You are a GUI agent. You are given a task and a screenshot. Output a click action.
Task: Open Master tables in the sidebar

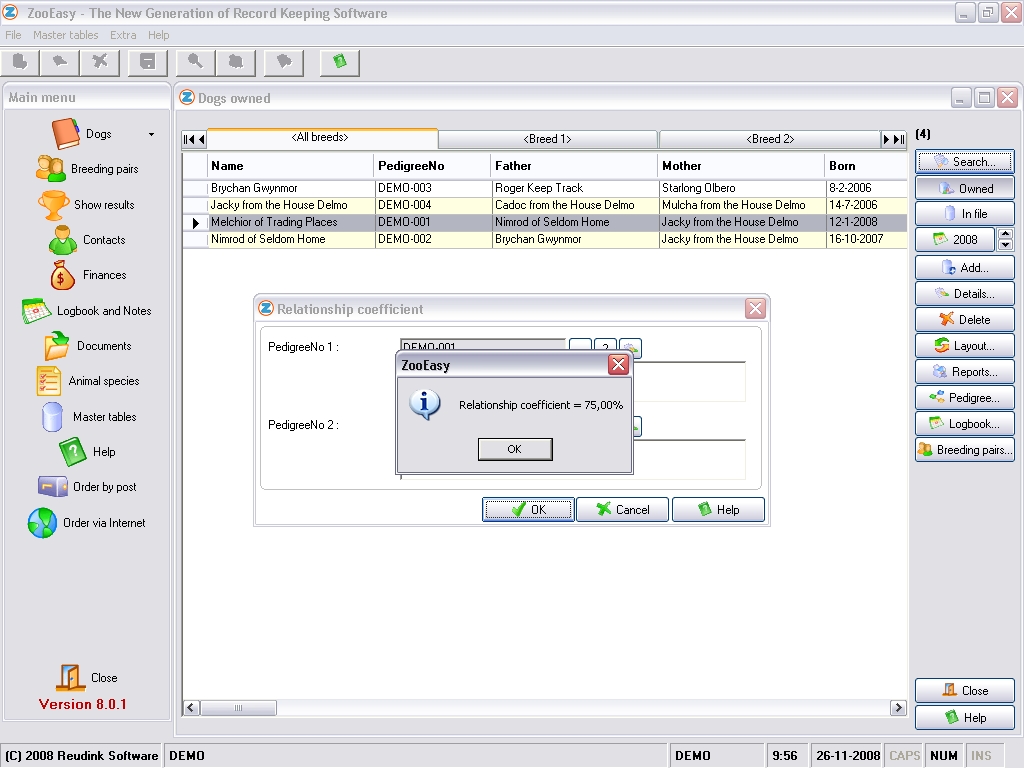(x=88, y=417)
